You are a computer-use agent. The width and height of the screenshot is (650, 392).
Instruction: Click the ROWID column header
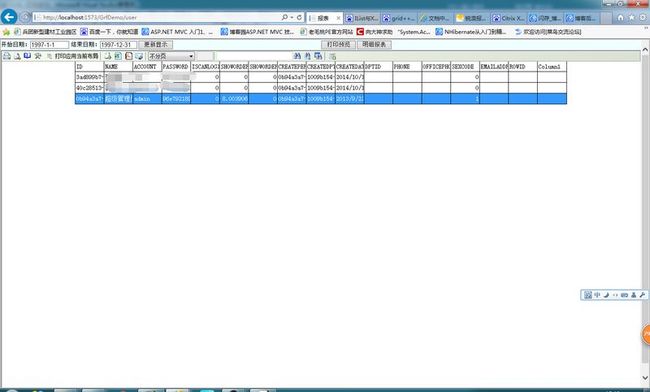tap(523, 66)
